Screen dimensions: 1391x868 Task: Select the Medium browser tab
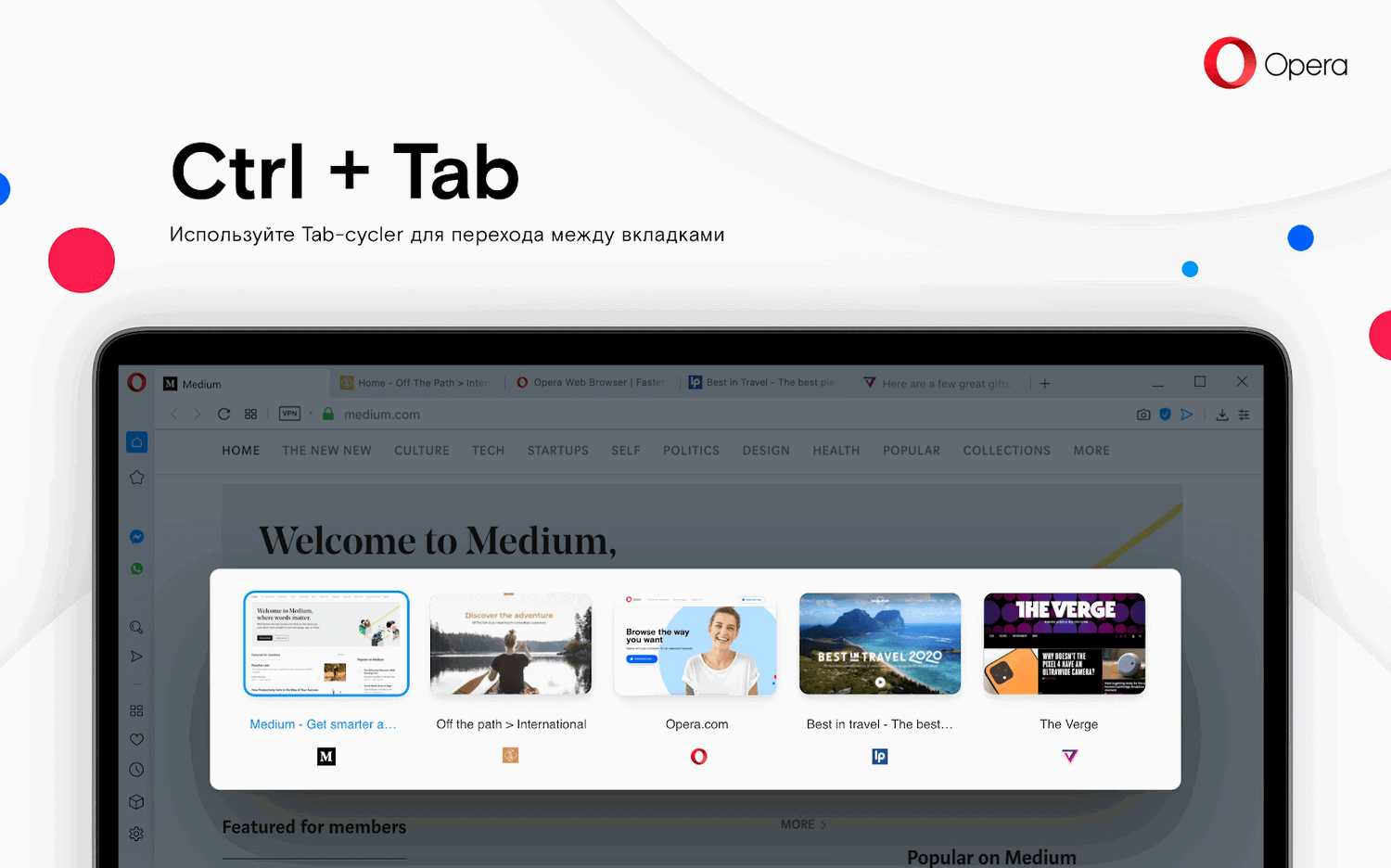(241, 384)
